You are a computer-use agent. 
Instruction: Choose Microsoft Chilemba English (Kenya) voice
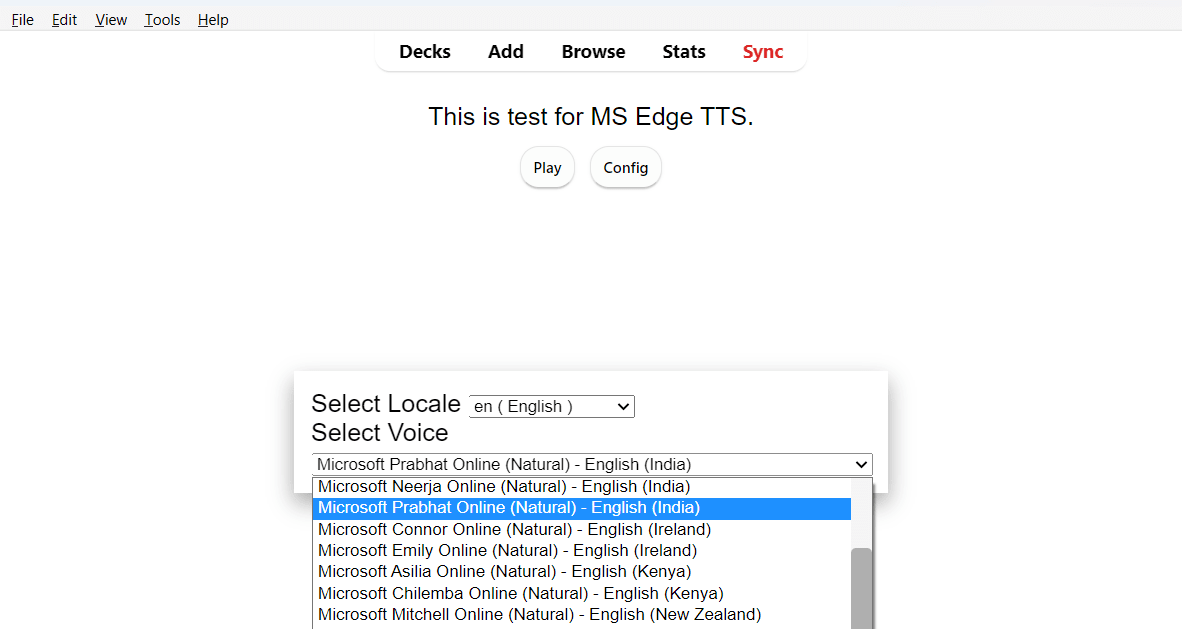(x=581, y=594)
